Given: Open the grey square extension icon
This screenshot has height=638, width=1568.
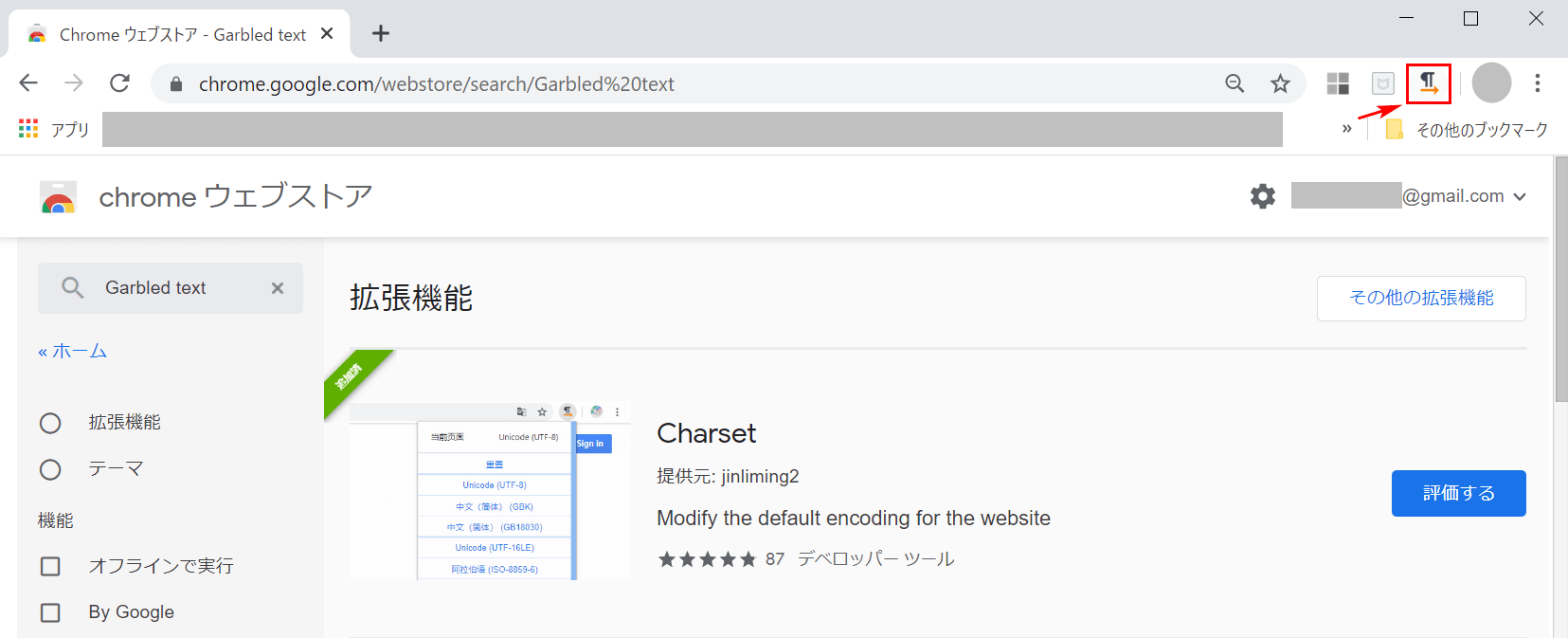Looking at the screenshot, I should (1383, 83).
